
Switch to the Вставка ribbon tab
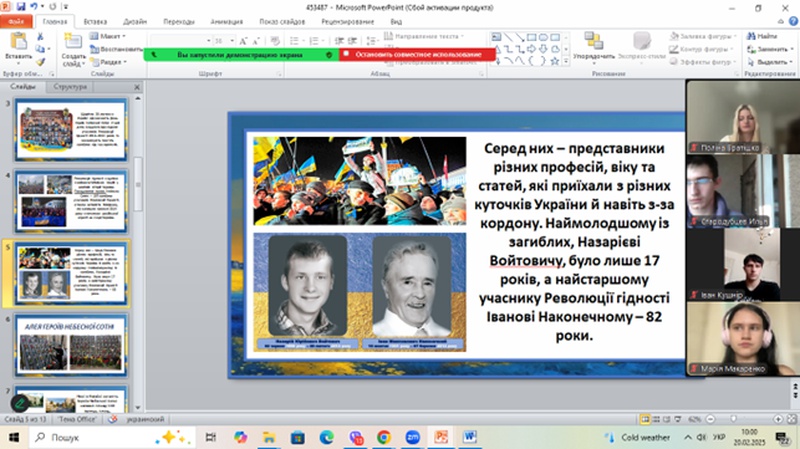[x=96, y=20]
